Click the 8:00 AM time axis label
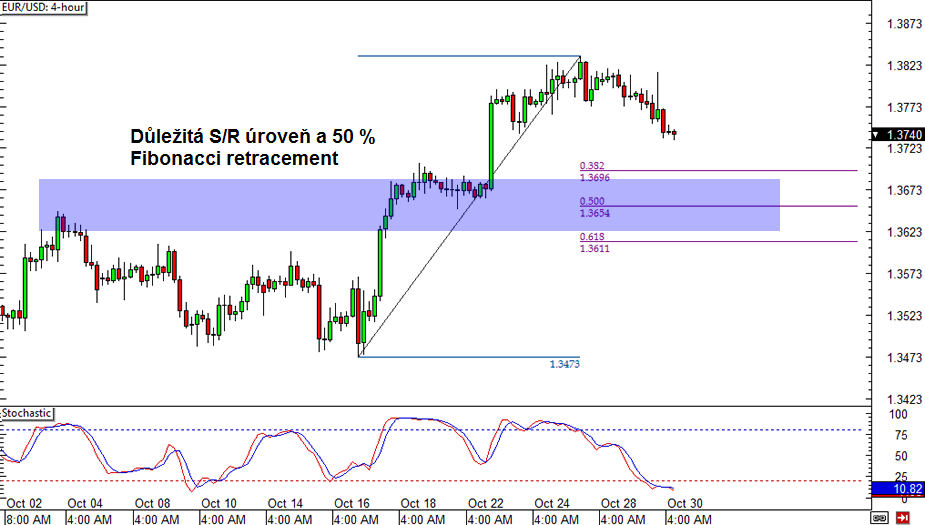Screen dimensions: 925x525 [28, 519]
